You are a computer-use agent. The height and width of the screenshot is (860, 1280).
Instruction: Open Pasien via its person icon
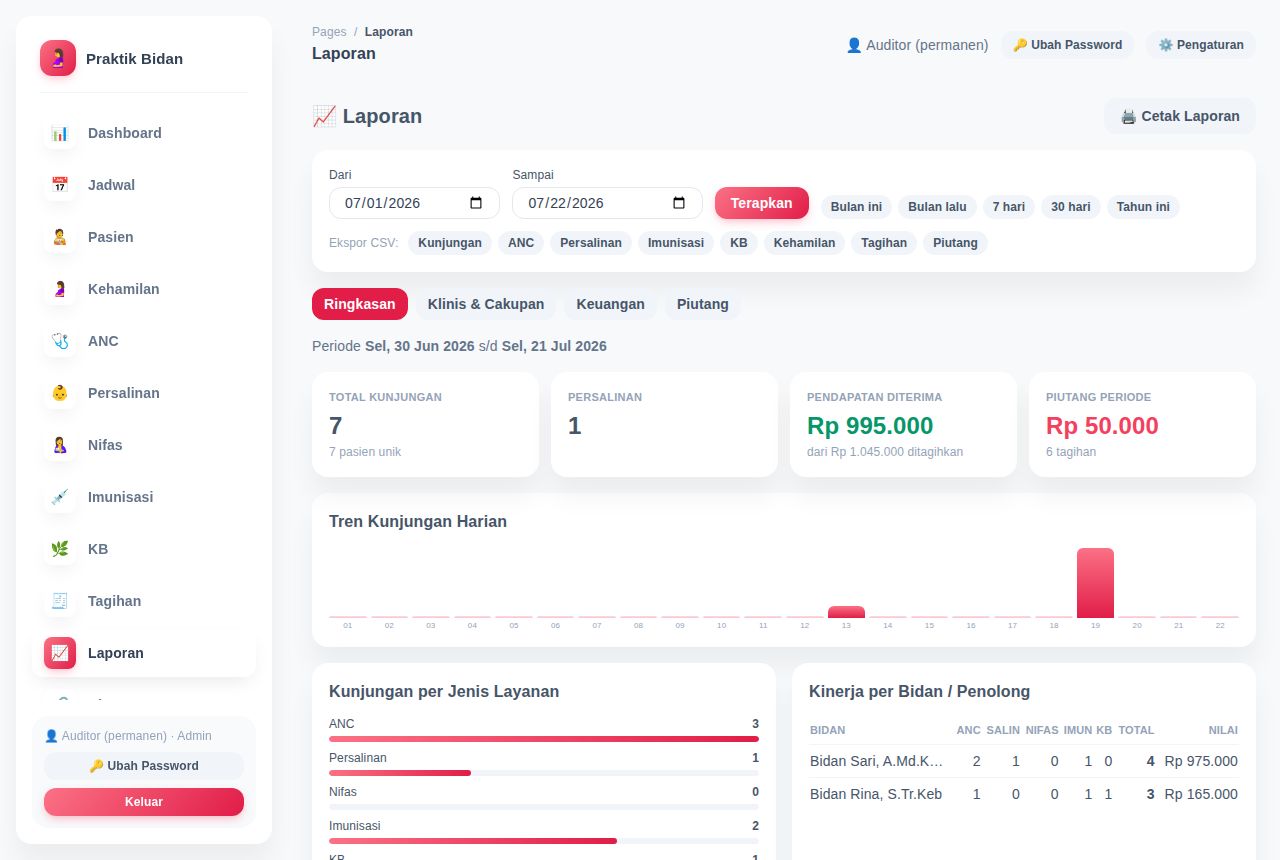point(60,237)
